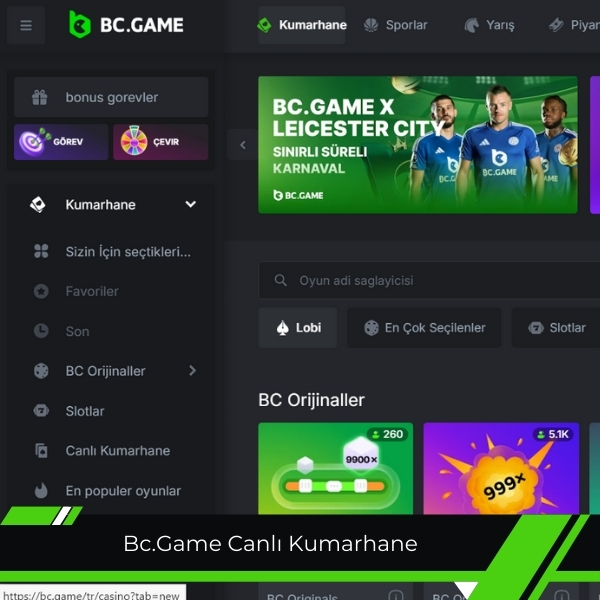Screen dimensions: 600x600
Task: Open the 999x crash game thumbnail
Action: point(501,468)
